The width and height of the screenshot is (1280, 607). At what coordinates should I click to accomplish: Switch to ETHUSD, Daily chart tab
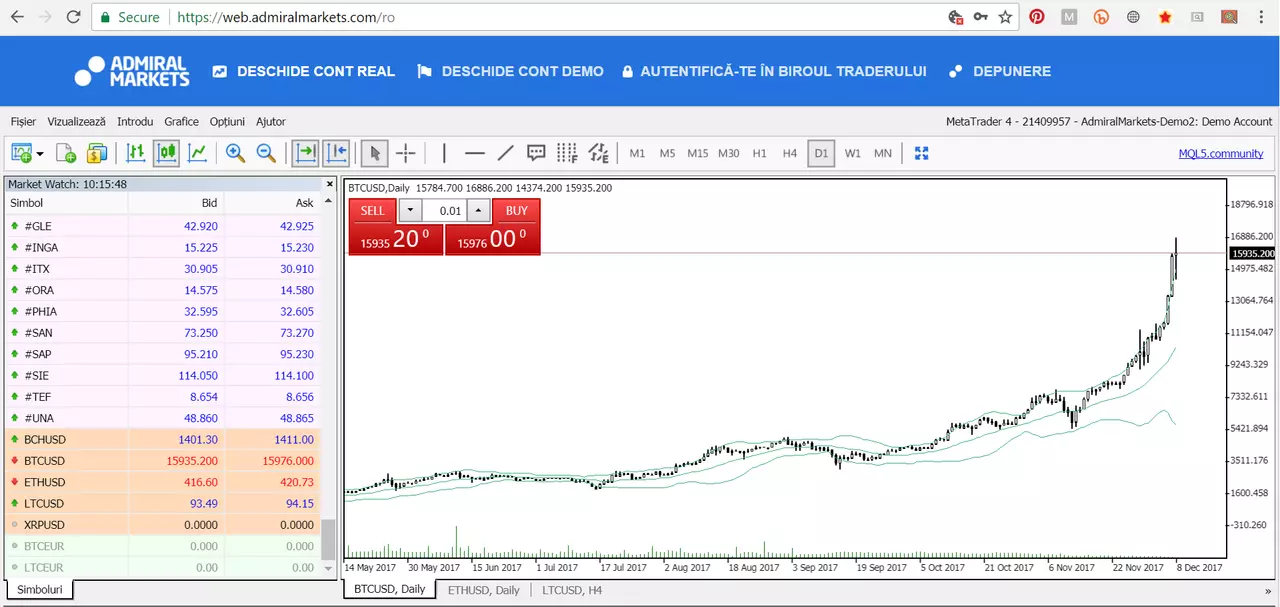coord(483,590)
